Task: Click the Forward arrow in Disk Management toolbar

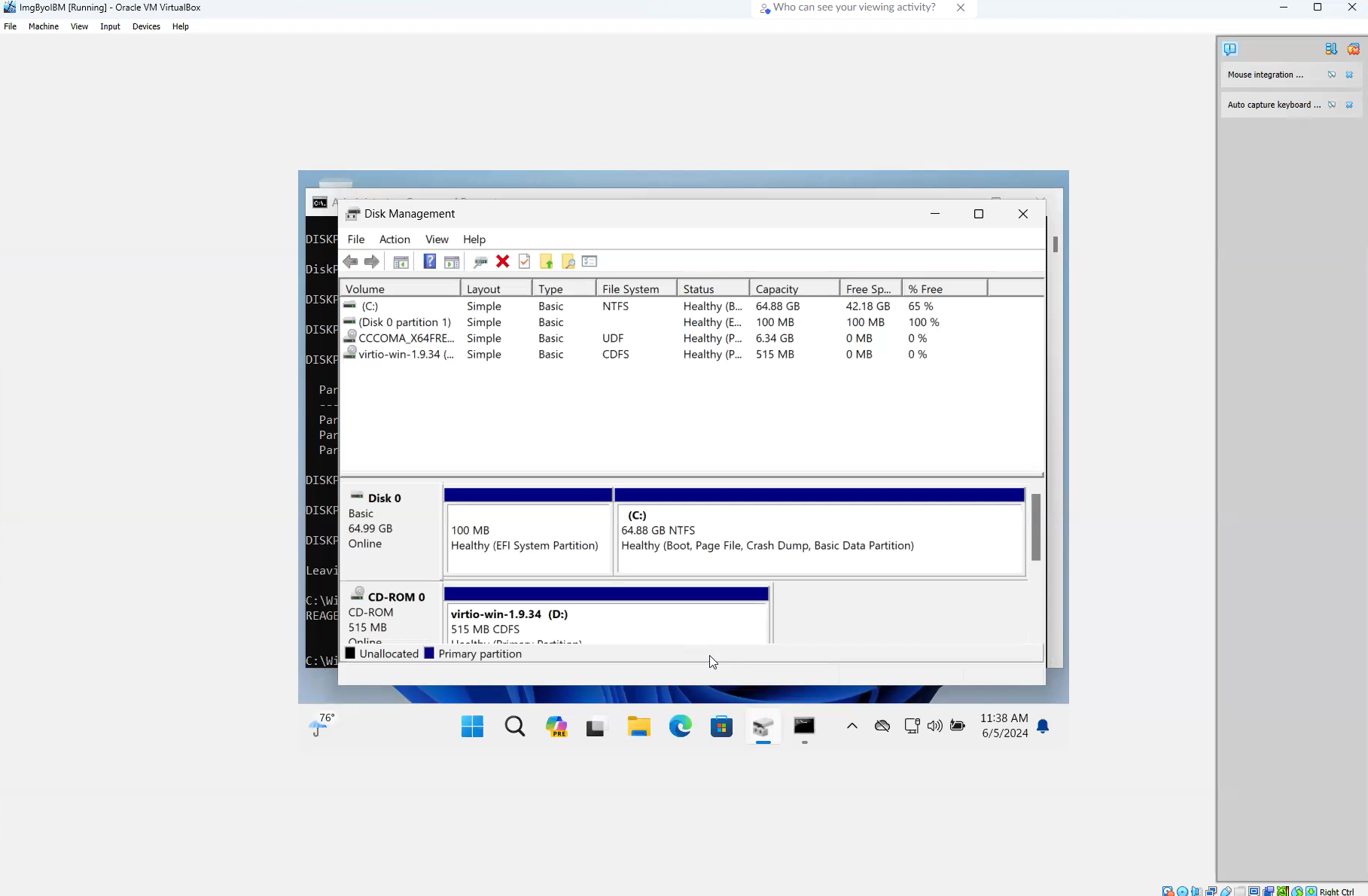Action: click(372, 261)
